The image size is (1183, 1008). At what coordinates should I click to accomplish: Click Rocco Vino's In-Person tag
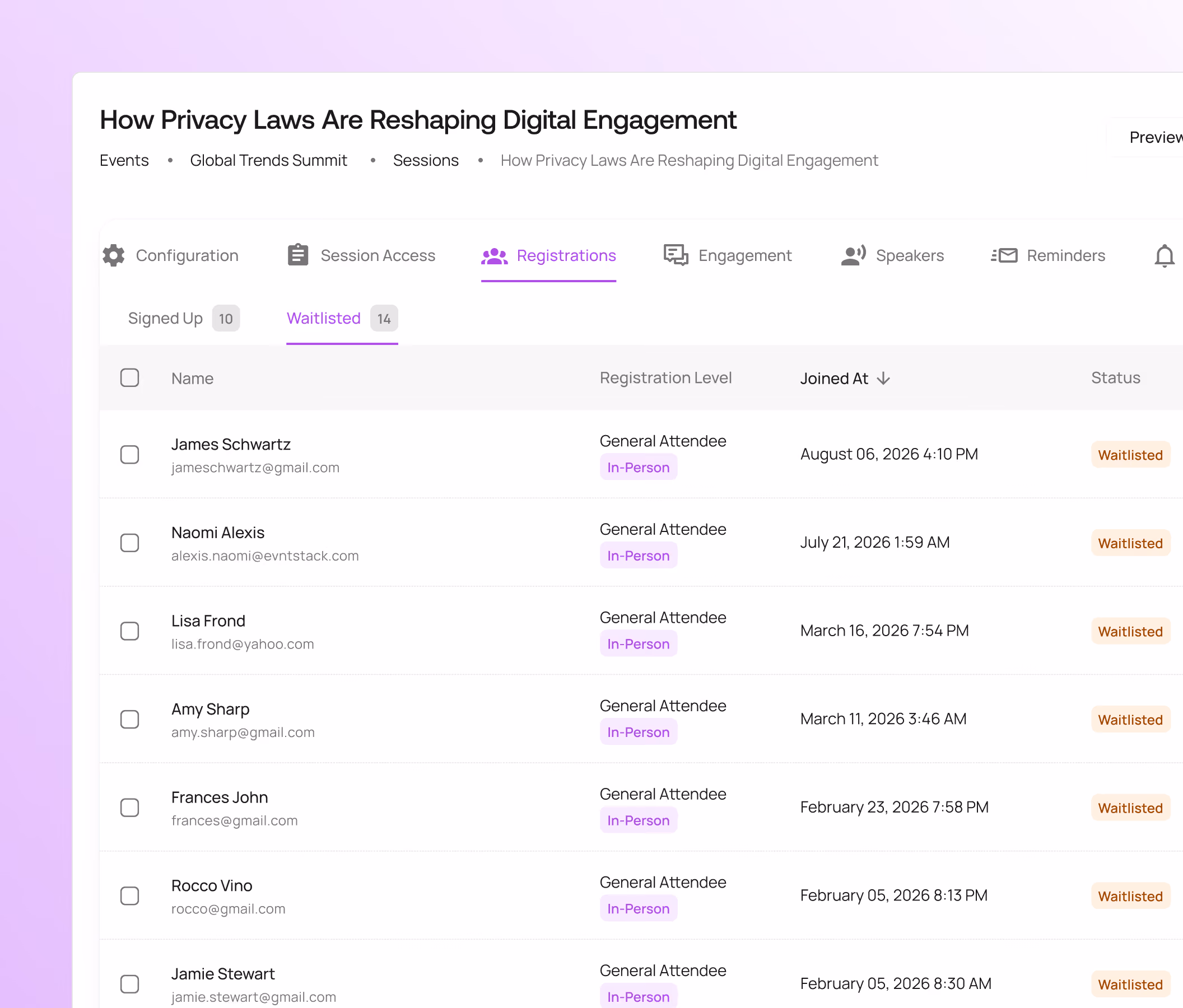(x=639, y=908)
